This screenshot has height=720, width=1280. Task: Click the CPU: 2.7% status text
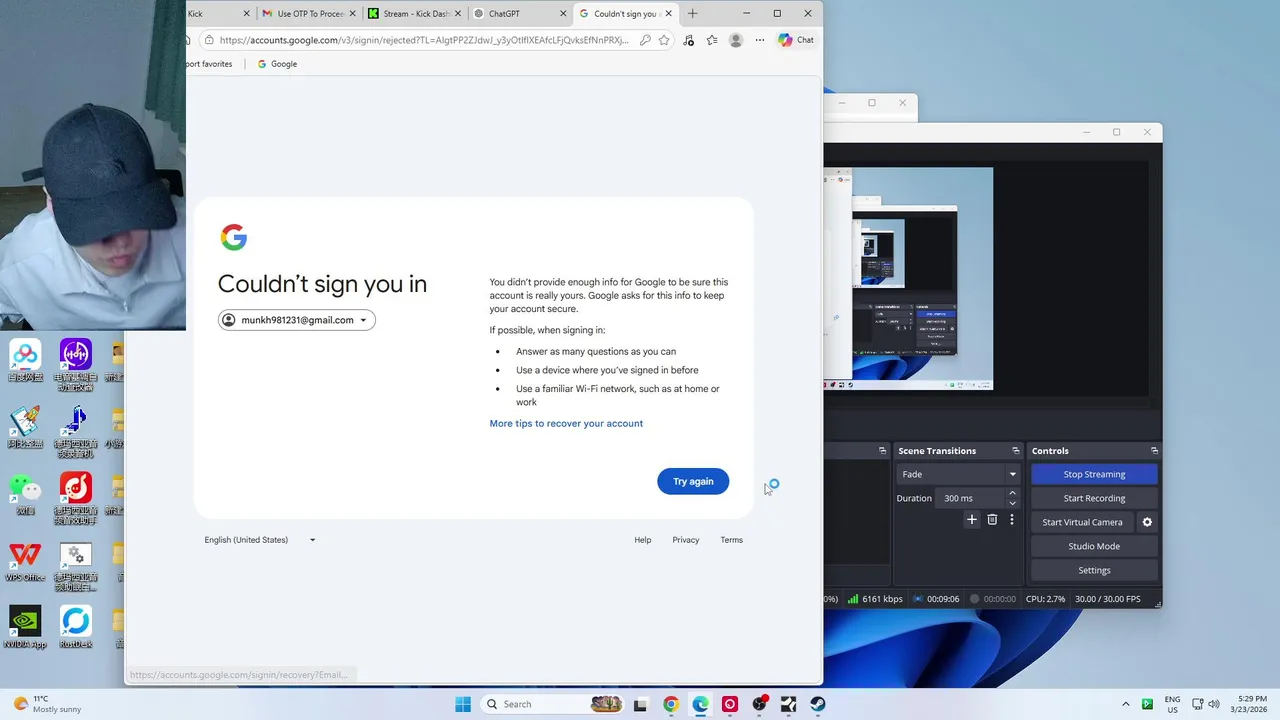1046,599
